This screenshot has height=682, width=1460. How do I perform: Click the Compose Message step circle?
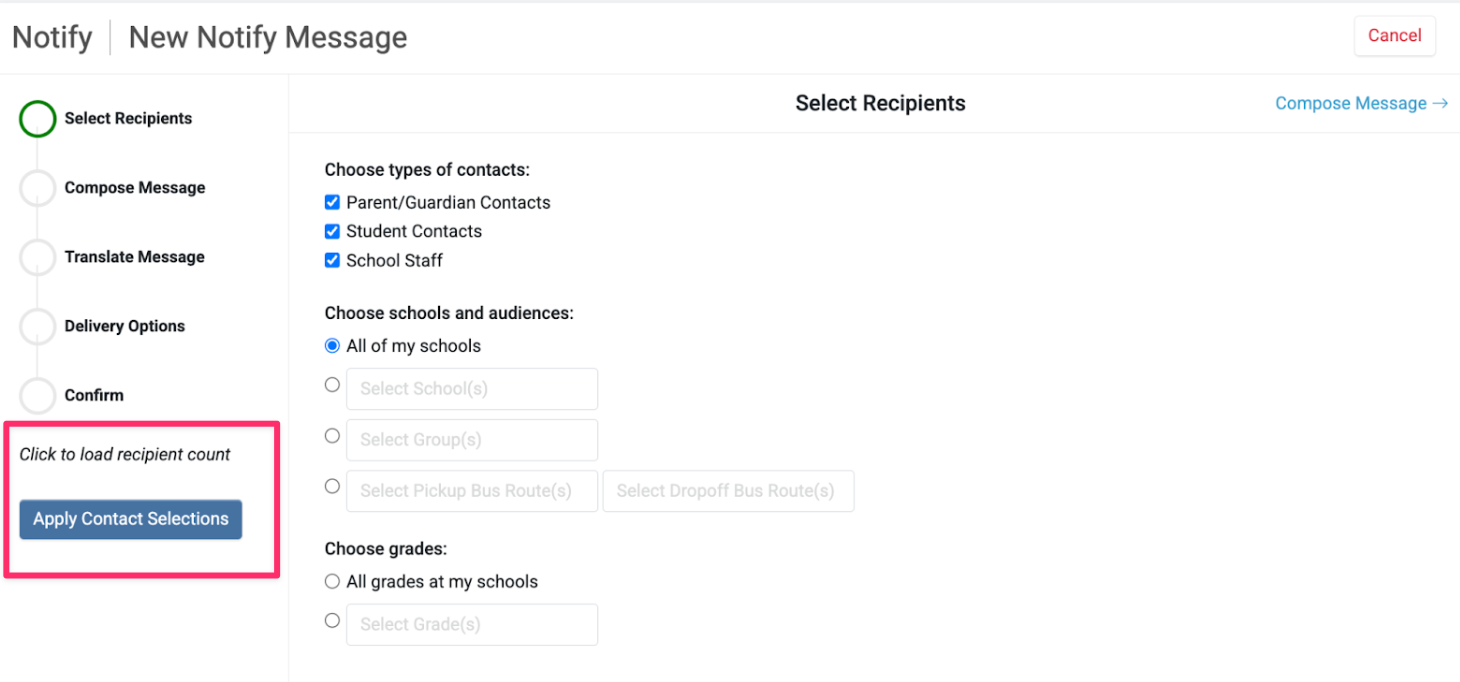coord(37,188)
